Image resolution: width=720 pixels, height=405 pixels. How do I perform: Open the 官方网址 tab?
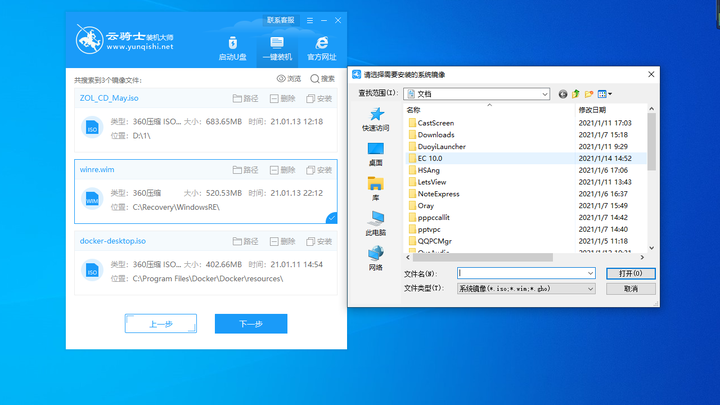click(x=321, y=48)
